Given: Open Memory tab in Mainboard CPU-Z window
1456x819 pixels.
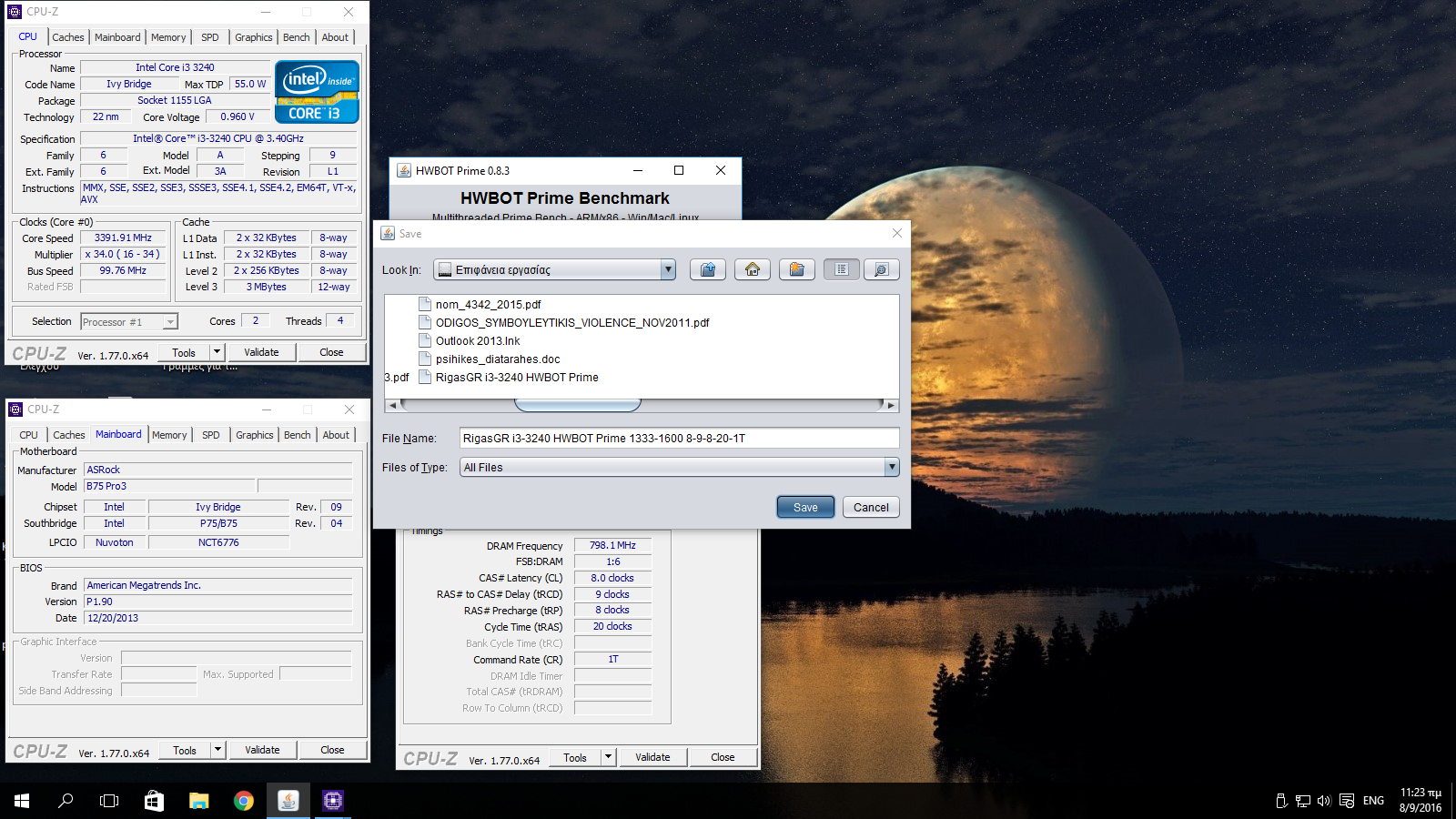Looking at the screenshot, I should [x=169, y=435].
